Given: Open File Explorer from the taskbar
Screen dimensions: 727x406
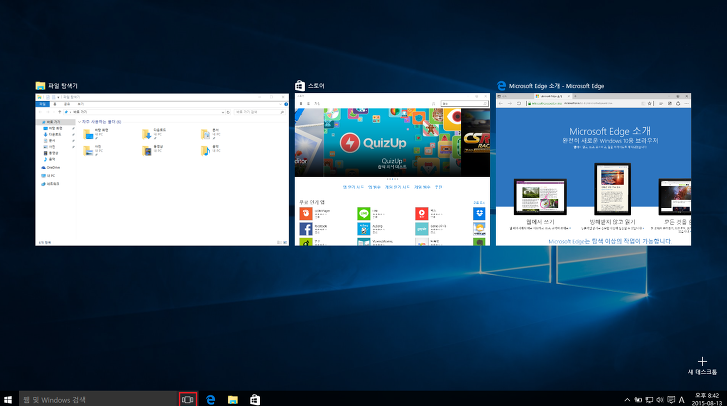Looking at the screenshot, I should click(x=233, y=400).
